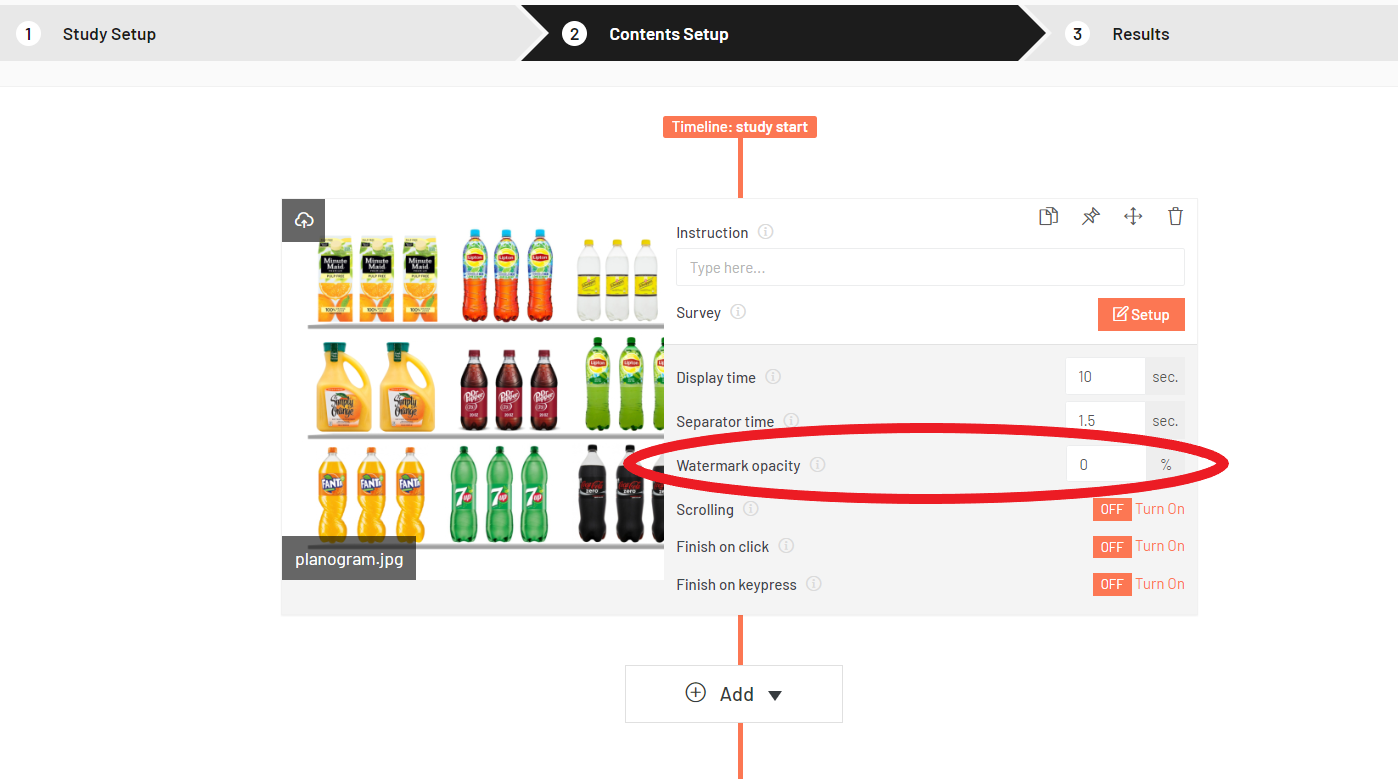Click the upload cloud icon on the image

tap(304, 220)
